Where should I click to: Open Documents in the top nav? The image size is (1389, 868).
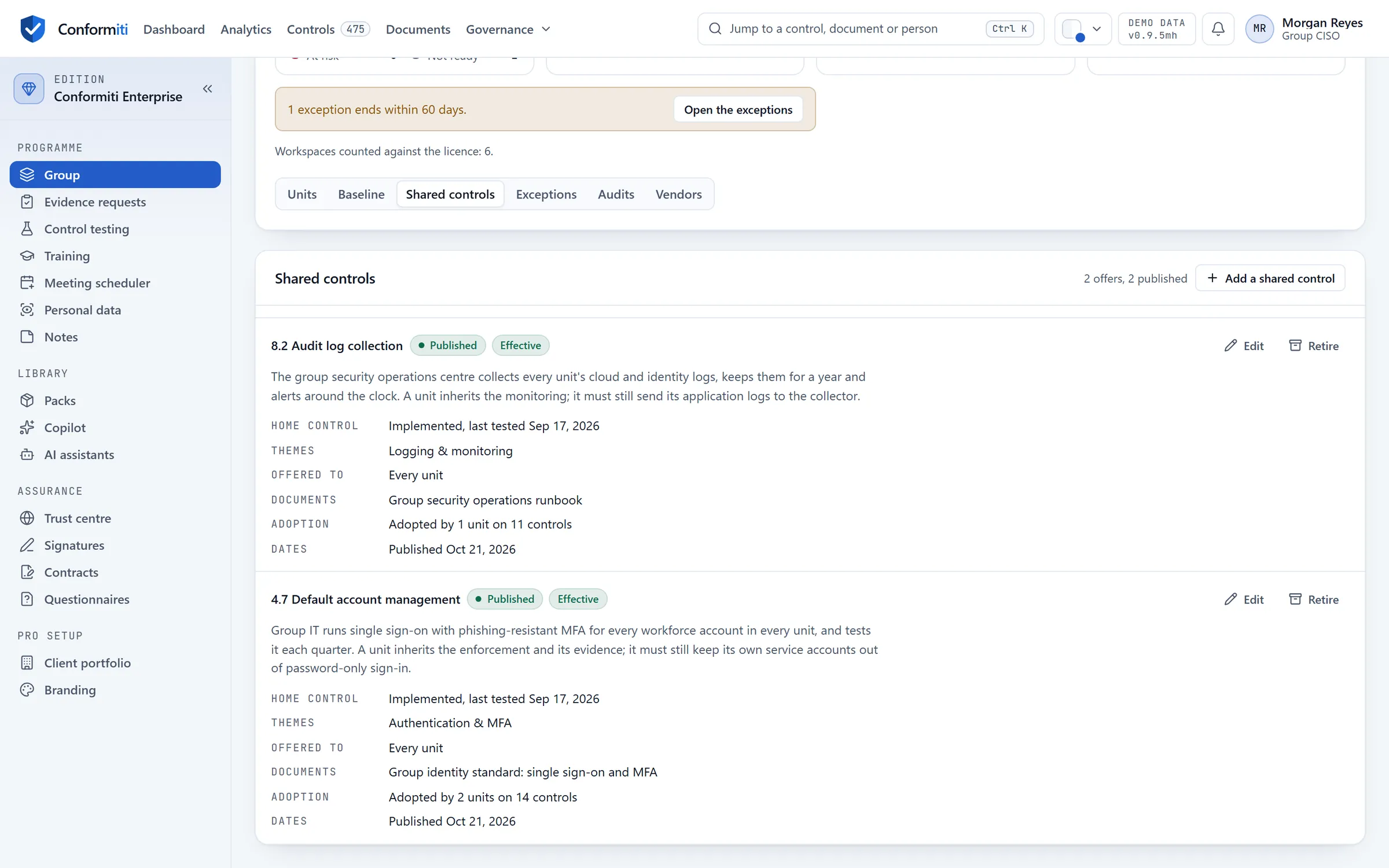pyautogui.click(x=418, y=29)
